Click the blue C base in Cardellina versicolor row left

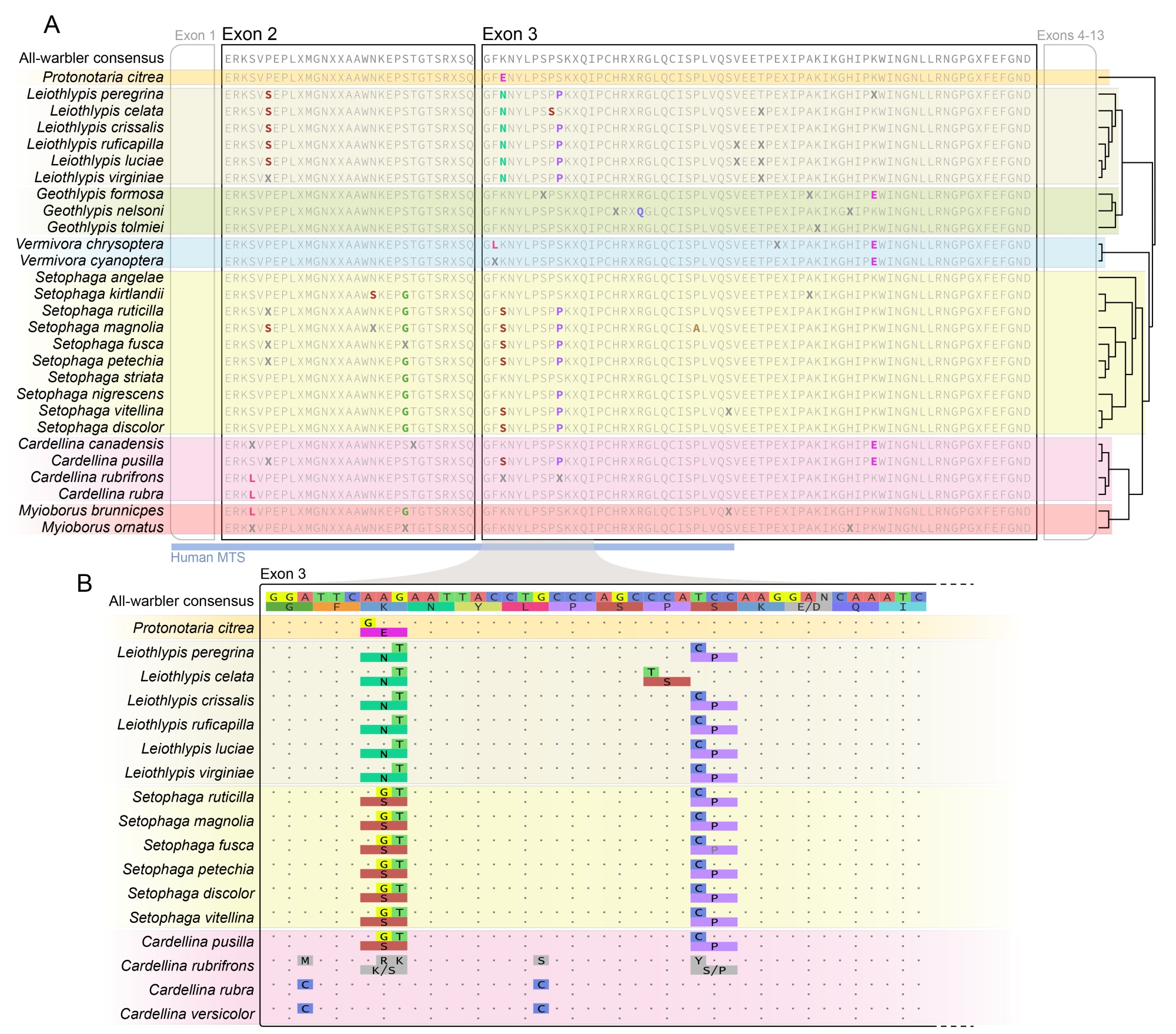pos(305,1008)
